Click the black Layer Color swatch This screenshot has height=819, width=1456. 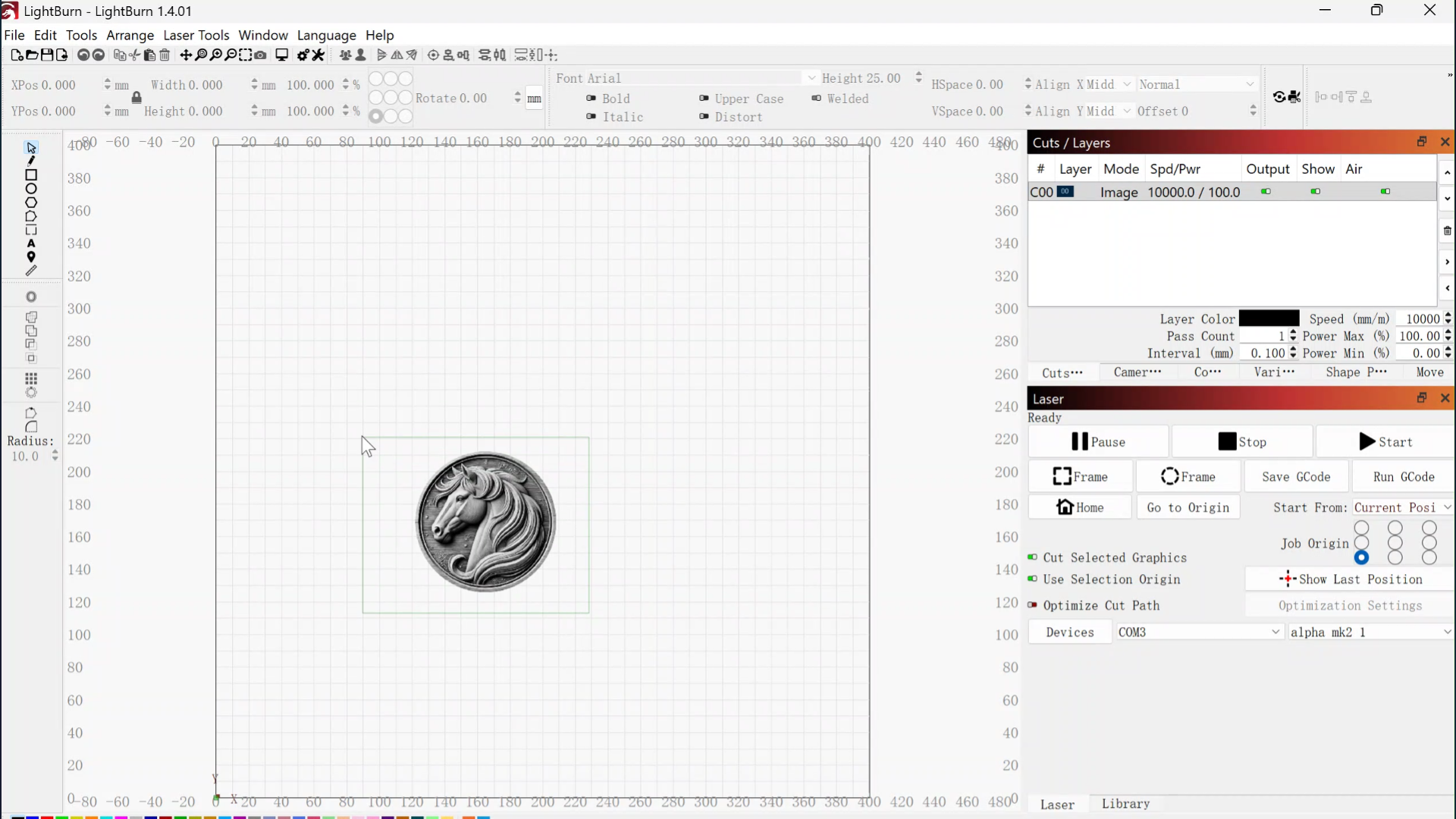coord(1269,318)
